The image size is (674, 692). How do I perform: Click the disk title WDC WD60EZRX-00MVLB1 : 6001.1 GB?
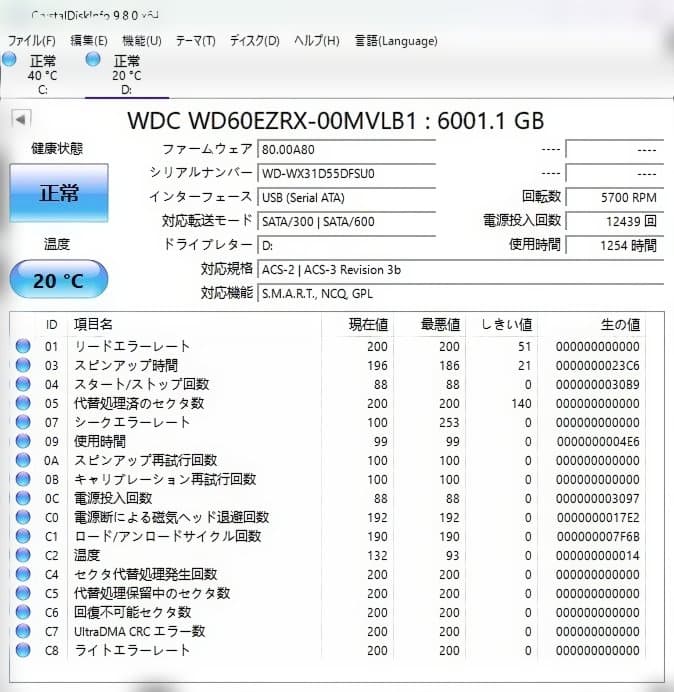pos(335,120)
